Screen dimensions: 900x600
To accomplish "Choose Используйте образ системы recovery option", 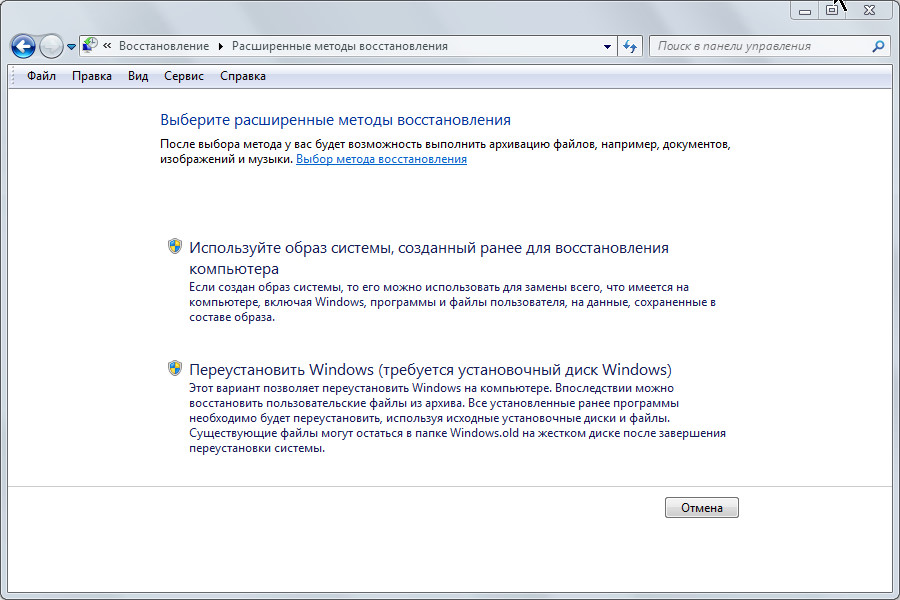I will [x=429, y=258].
